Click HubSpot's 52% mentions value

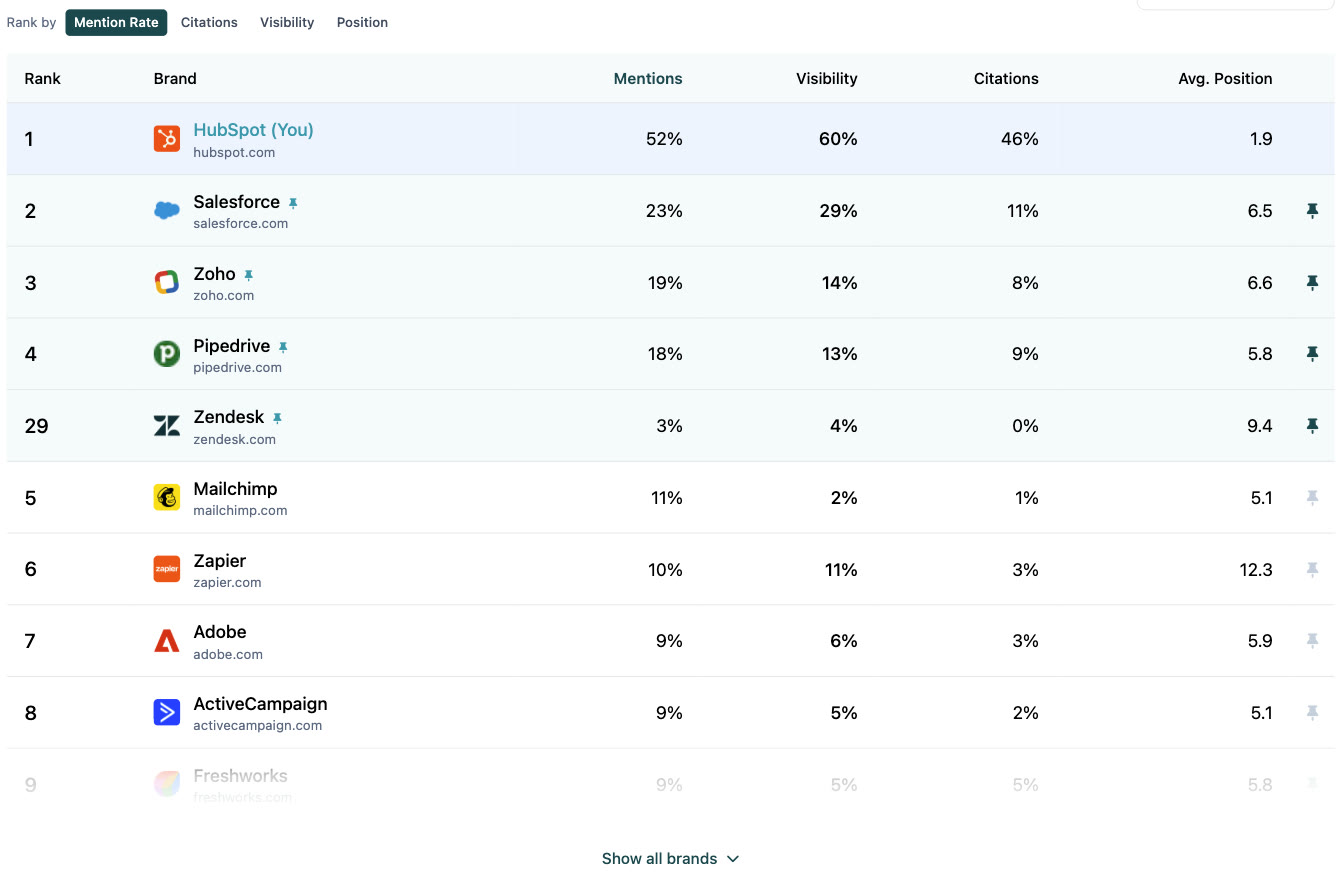point(664,139)
